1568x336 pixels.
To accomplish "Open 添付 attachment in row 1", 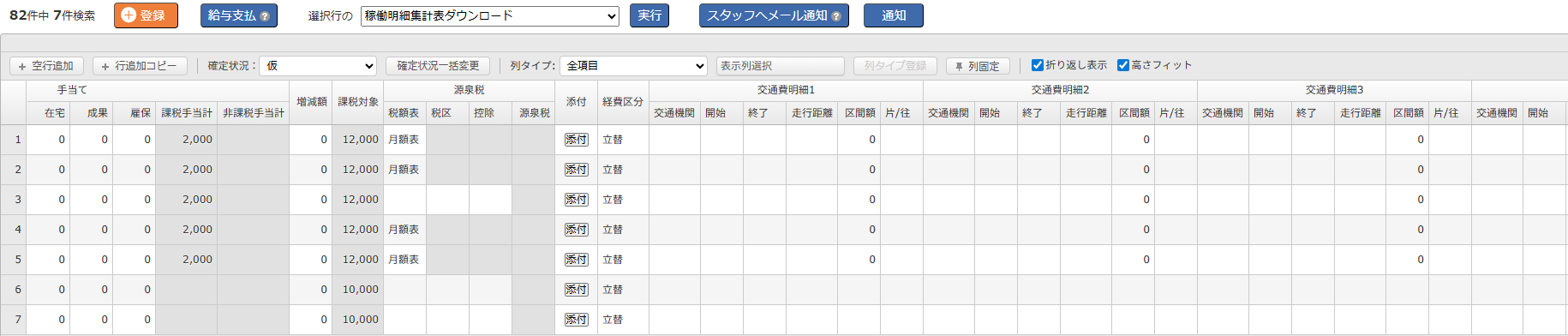I will tap(576, 140).
